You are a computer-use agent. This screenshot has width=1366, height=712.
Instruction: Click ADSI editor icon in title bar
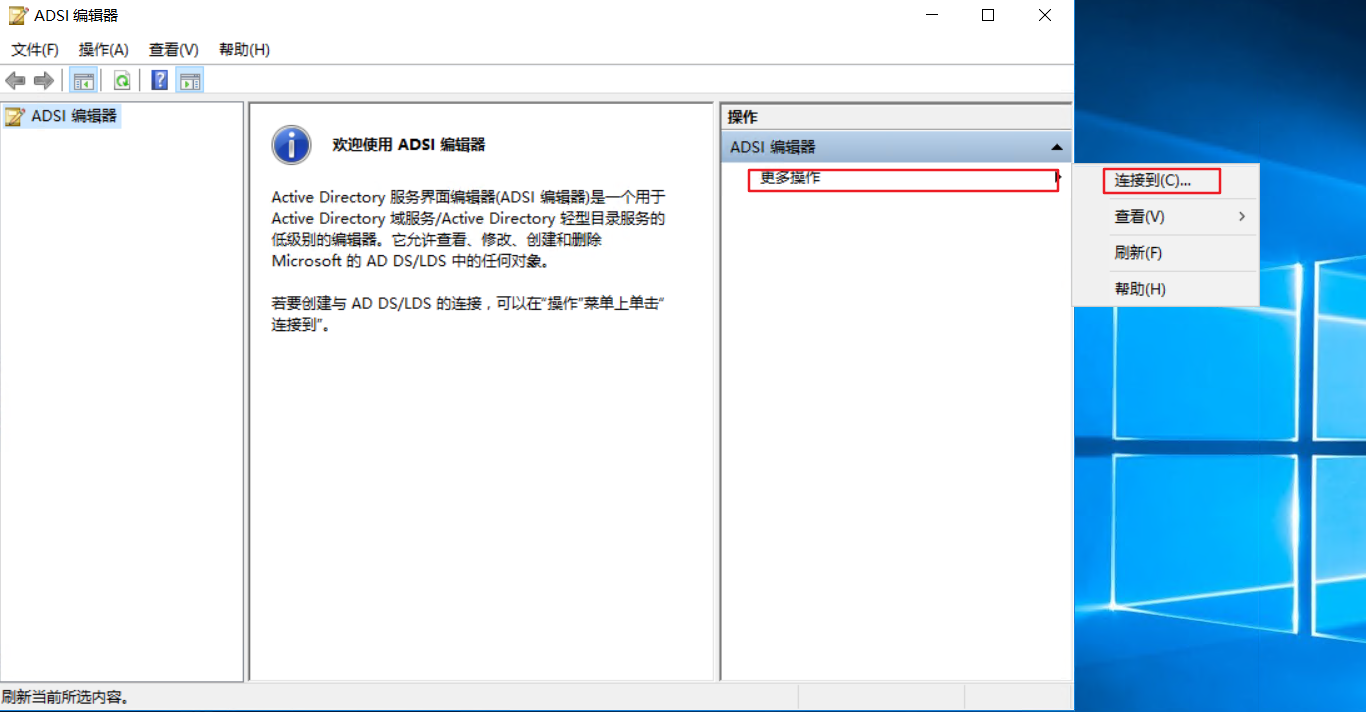(17, 16)
